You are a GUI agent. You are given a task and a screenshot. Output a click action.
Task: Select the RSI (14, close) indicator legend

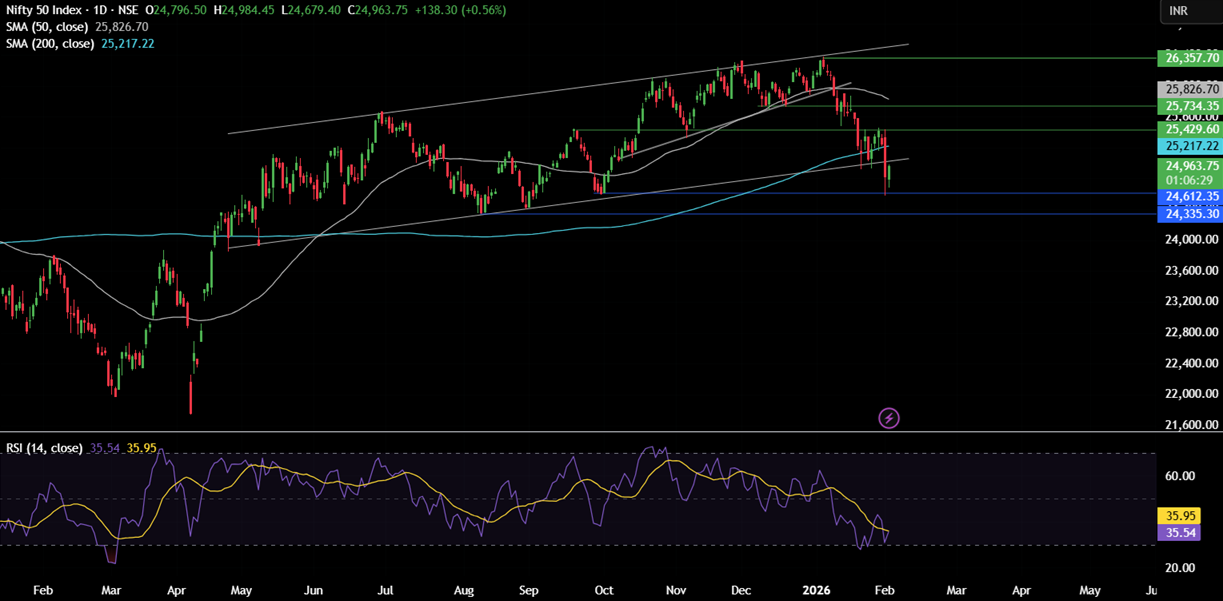tap(44, 447)
